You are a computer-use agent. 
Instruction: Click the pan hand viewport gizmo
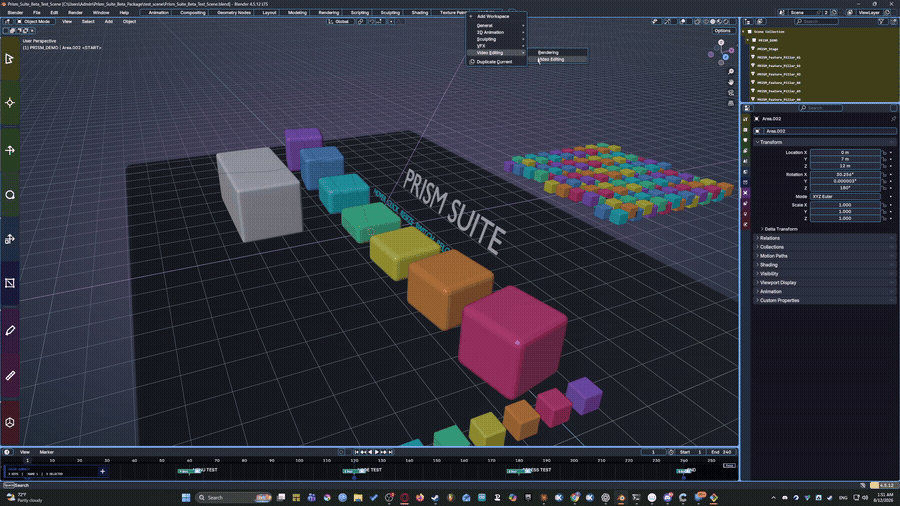point(731,82)
